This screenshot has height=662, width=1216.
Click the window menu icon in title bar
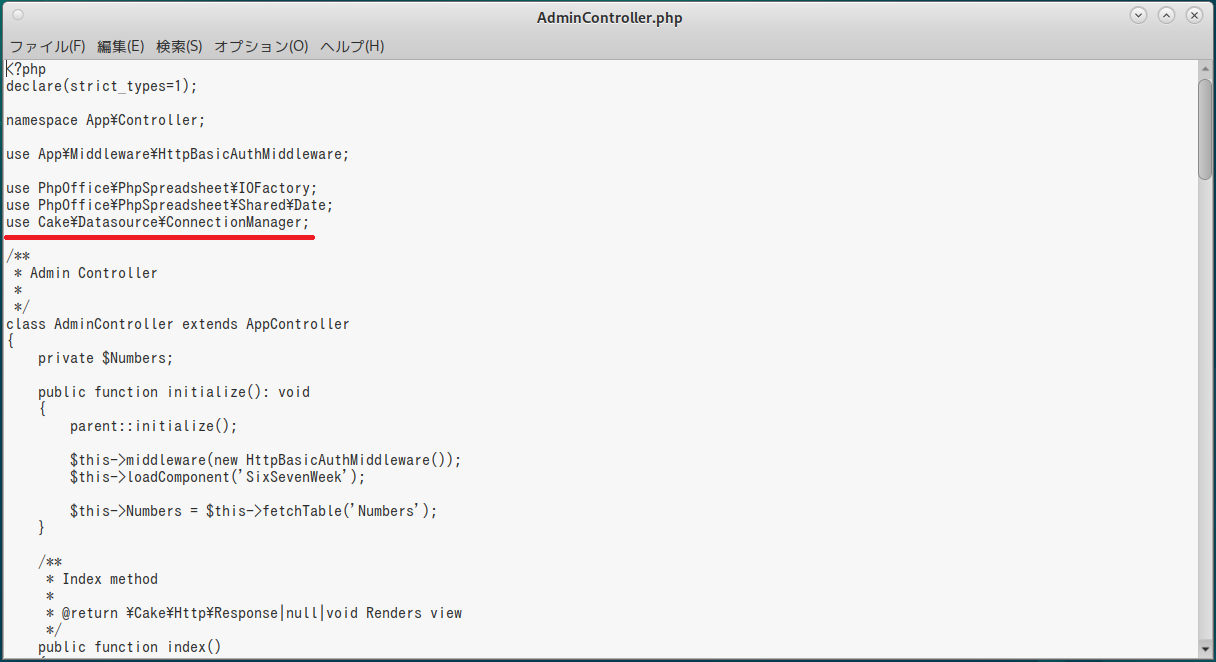click(x=18, y=16)
